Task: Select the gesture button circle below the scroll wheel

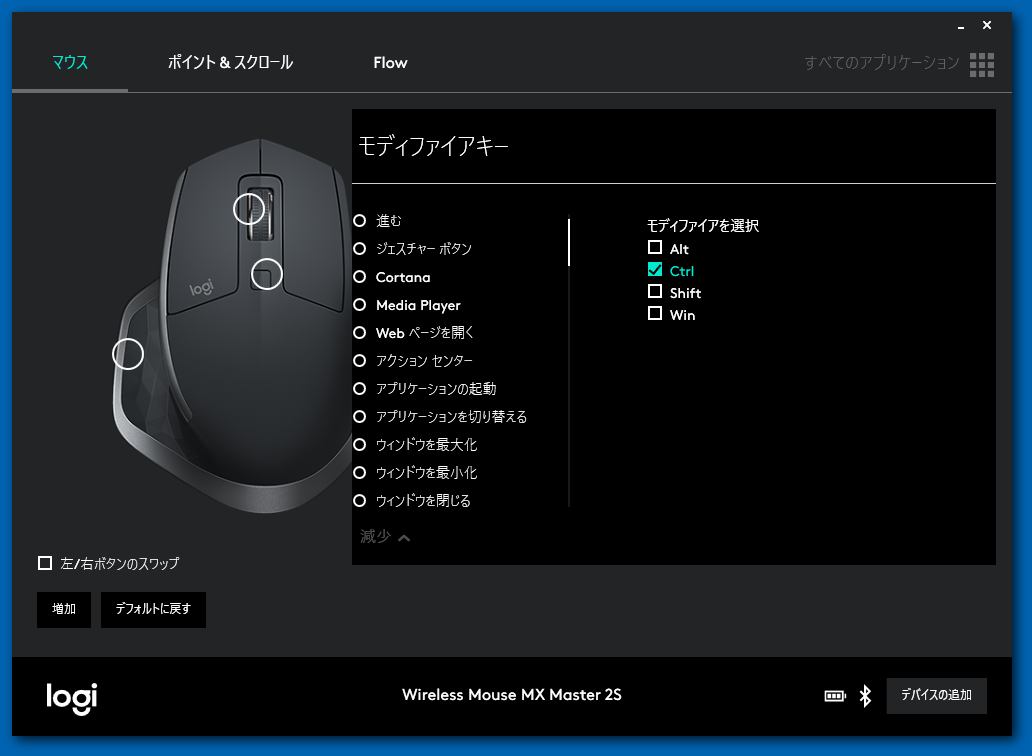Action: (265, 274)
